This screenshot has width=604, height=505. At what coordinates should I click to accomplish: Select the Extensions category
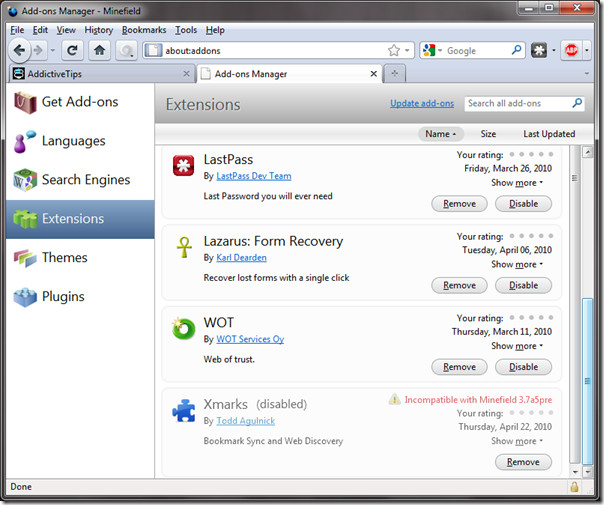click(x=80, y=219)
